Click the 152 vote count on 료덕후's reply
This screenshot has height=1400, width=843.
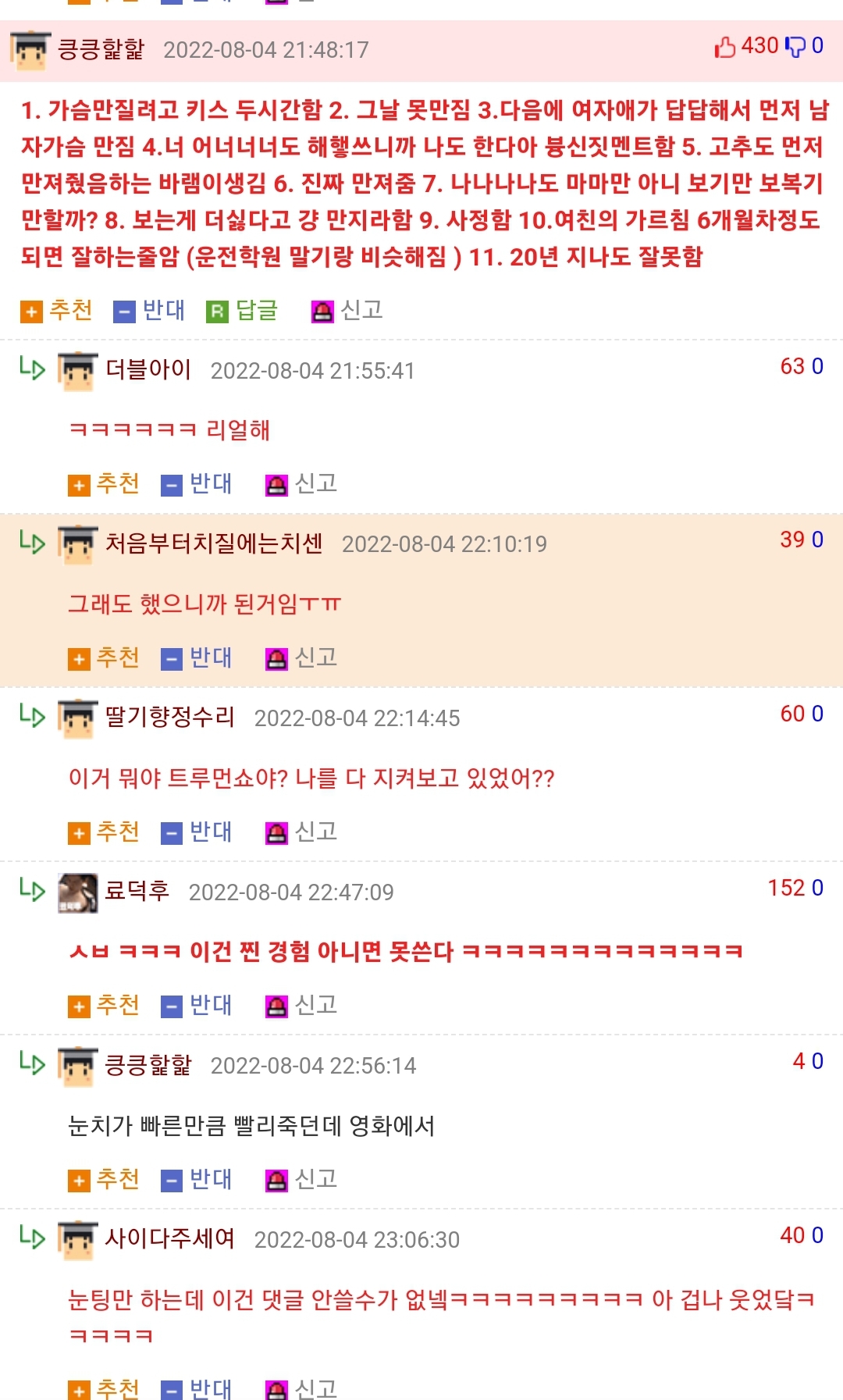click(786, 888)
